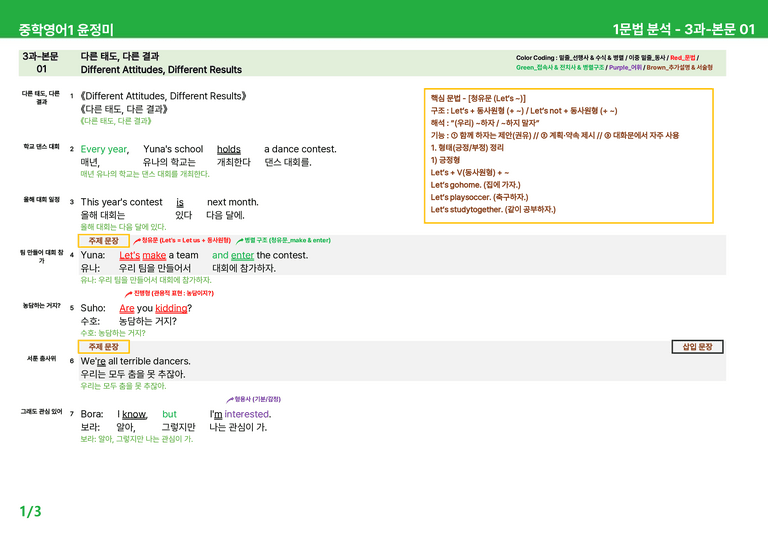The height and width of the screenshot is (543, 768).
Task: Select the phrase "a dance contest."
Action: click(x=300, y=149)
